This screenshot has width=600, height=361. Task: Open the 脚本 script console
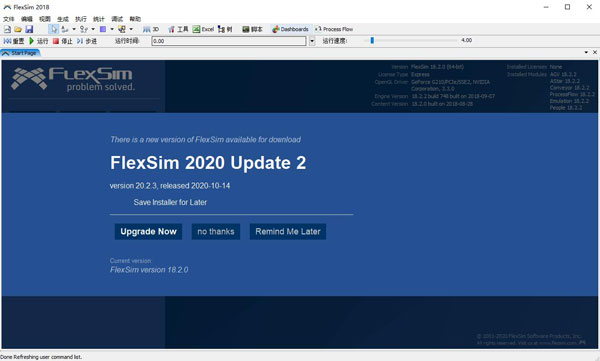click(253, 29)
